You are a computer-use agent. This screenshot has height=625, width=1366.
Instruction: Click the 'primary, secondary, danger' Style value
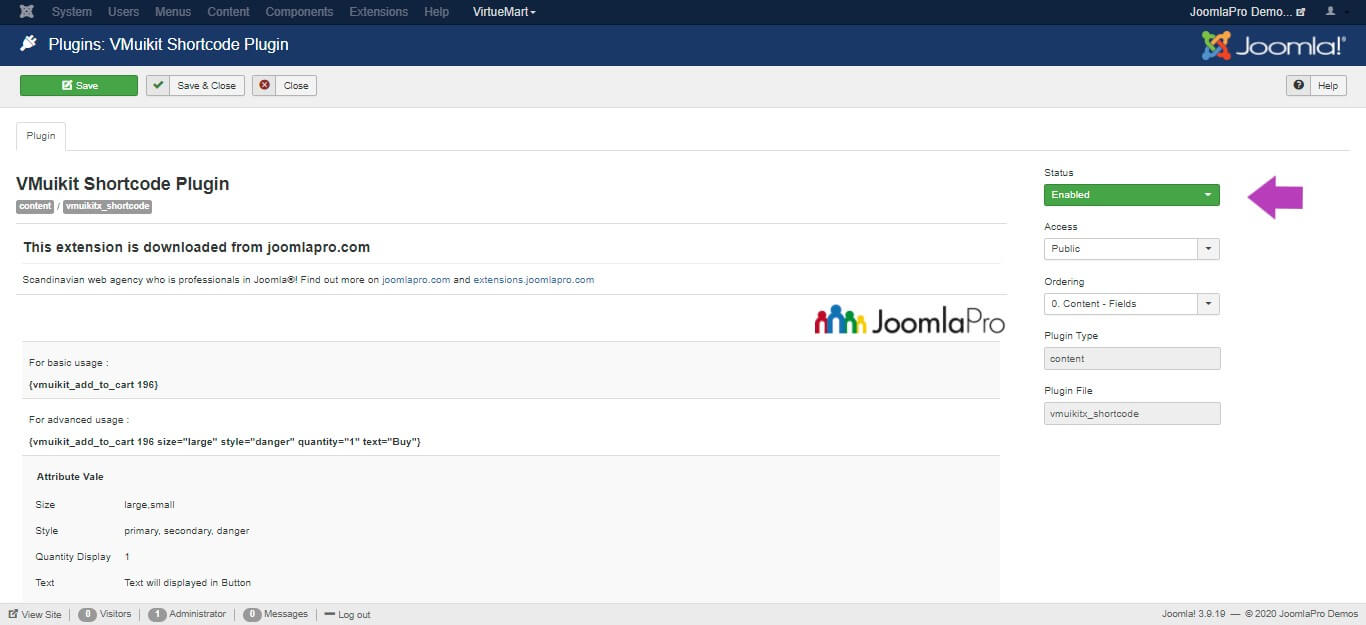coord(187,531)
